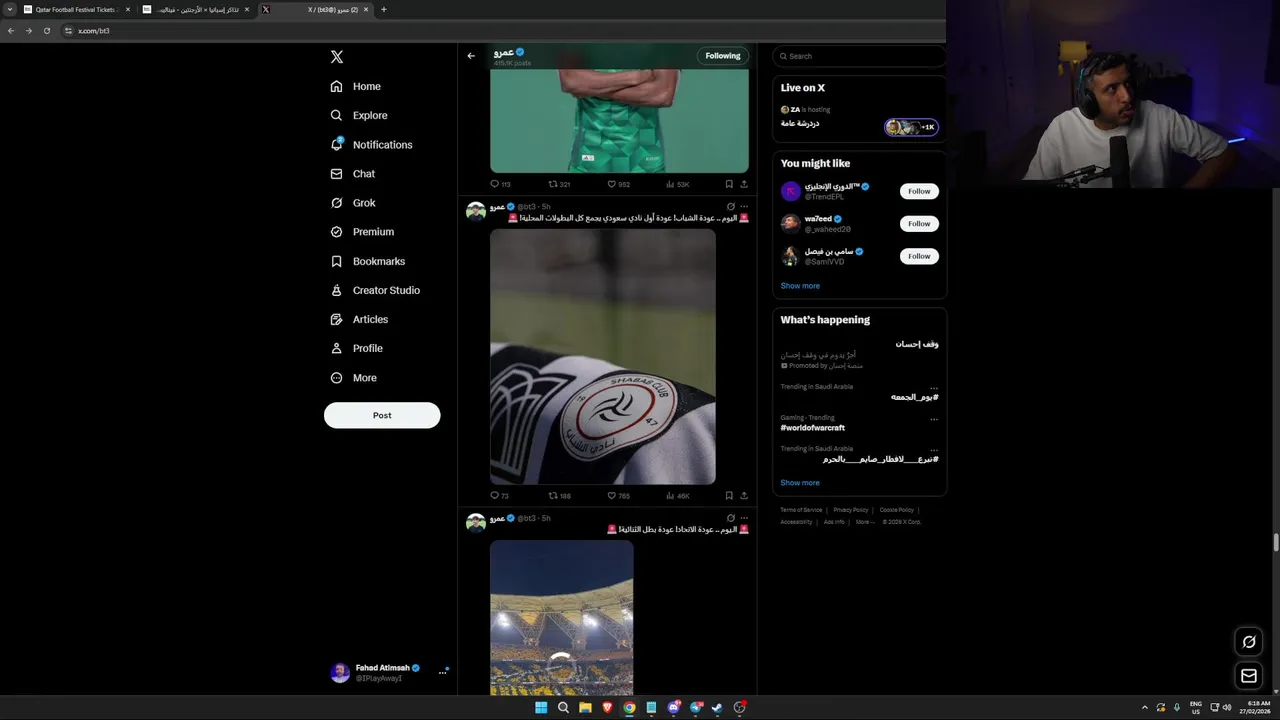1280x720 pixels.
Task: Go to Profile in the sidebar
Action: pyautogui.click(x=356, y=348)
